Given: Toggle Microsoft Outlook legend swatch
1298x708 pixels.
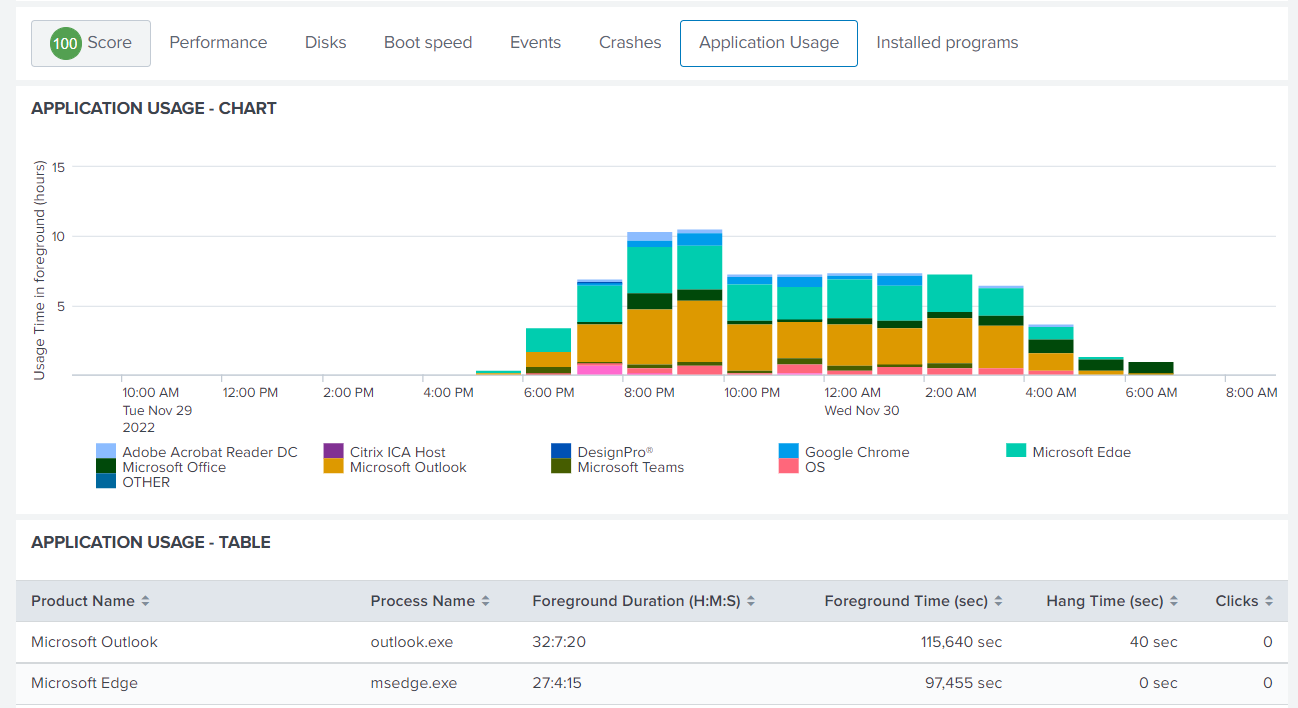Looking at the screenshot, I should pyautogui.click(x=333, y=466).
